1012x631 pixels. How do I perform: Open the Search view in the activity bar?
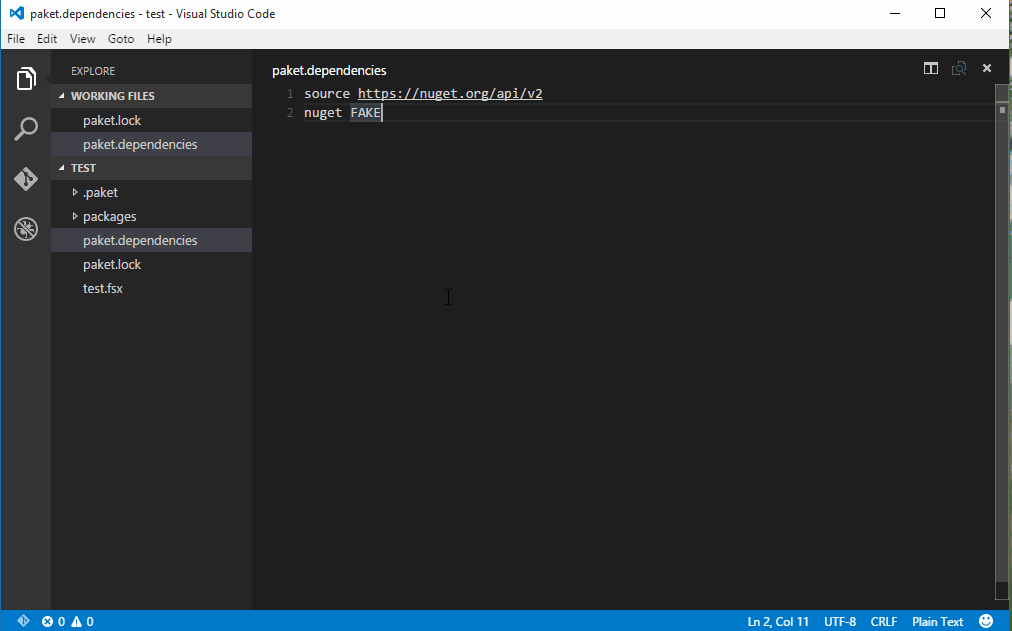pos(26,128)
